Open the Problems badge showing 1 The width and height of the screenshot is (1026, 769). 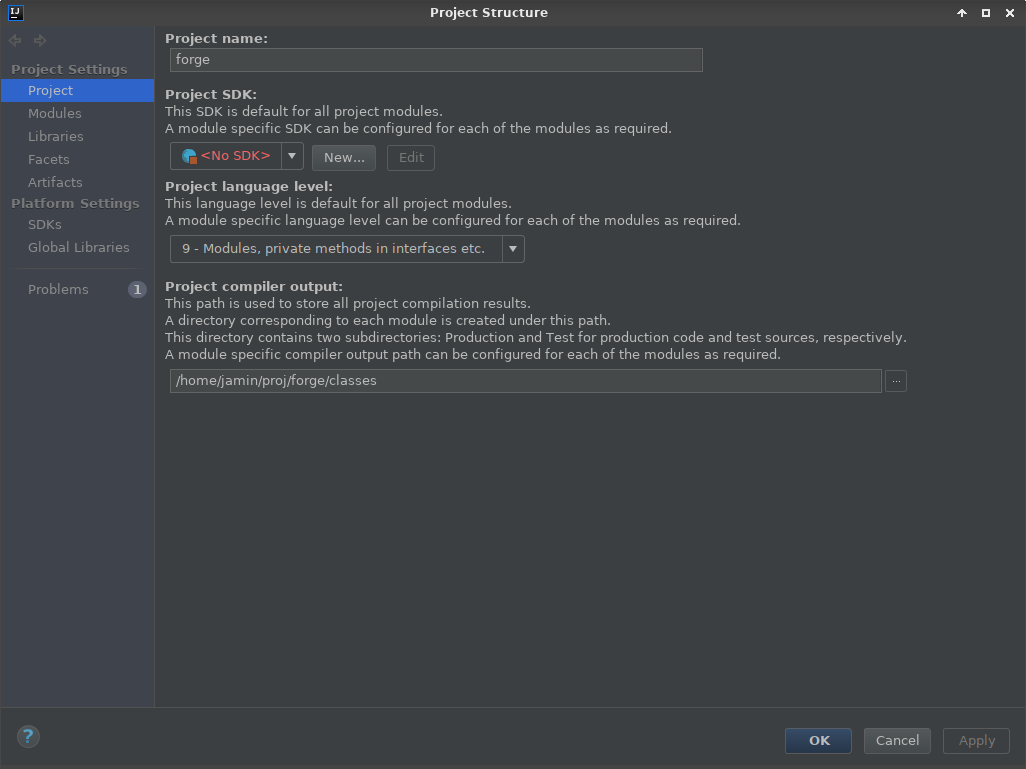pos(136,289)
